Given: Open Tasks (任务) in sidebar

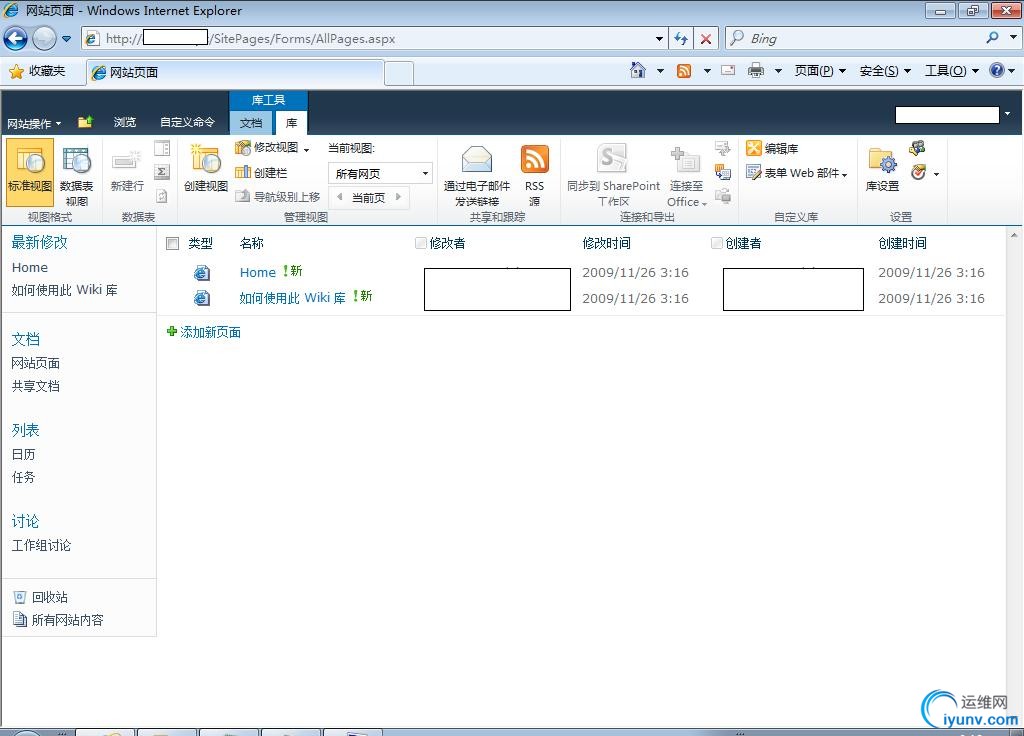Looking at the screenshot, I should tap(24, 477).
